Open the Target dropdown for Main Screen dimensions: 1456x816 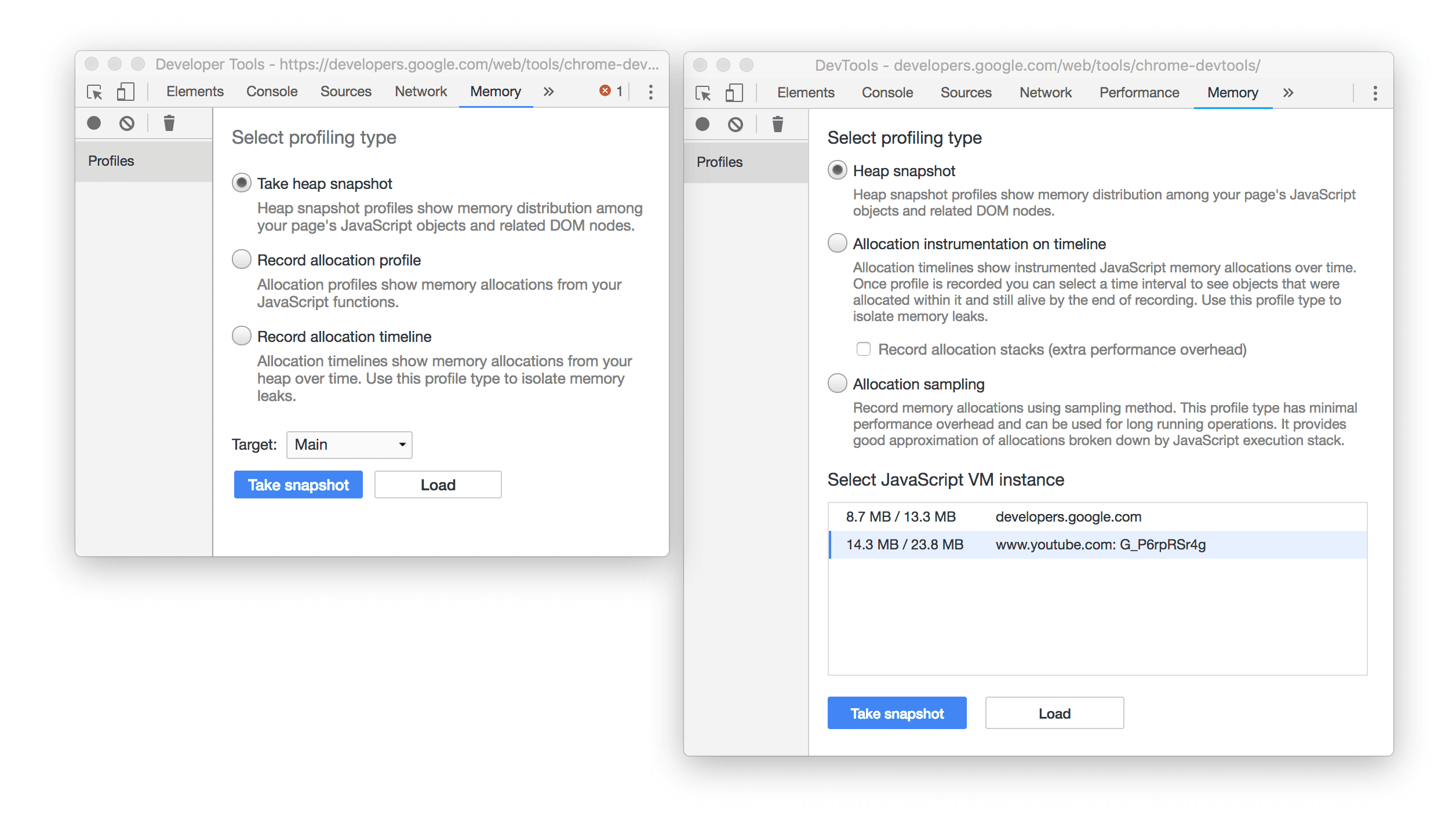click(348, 444)
